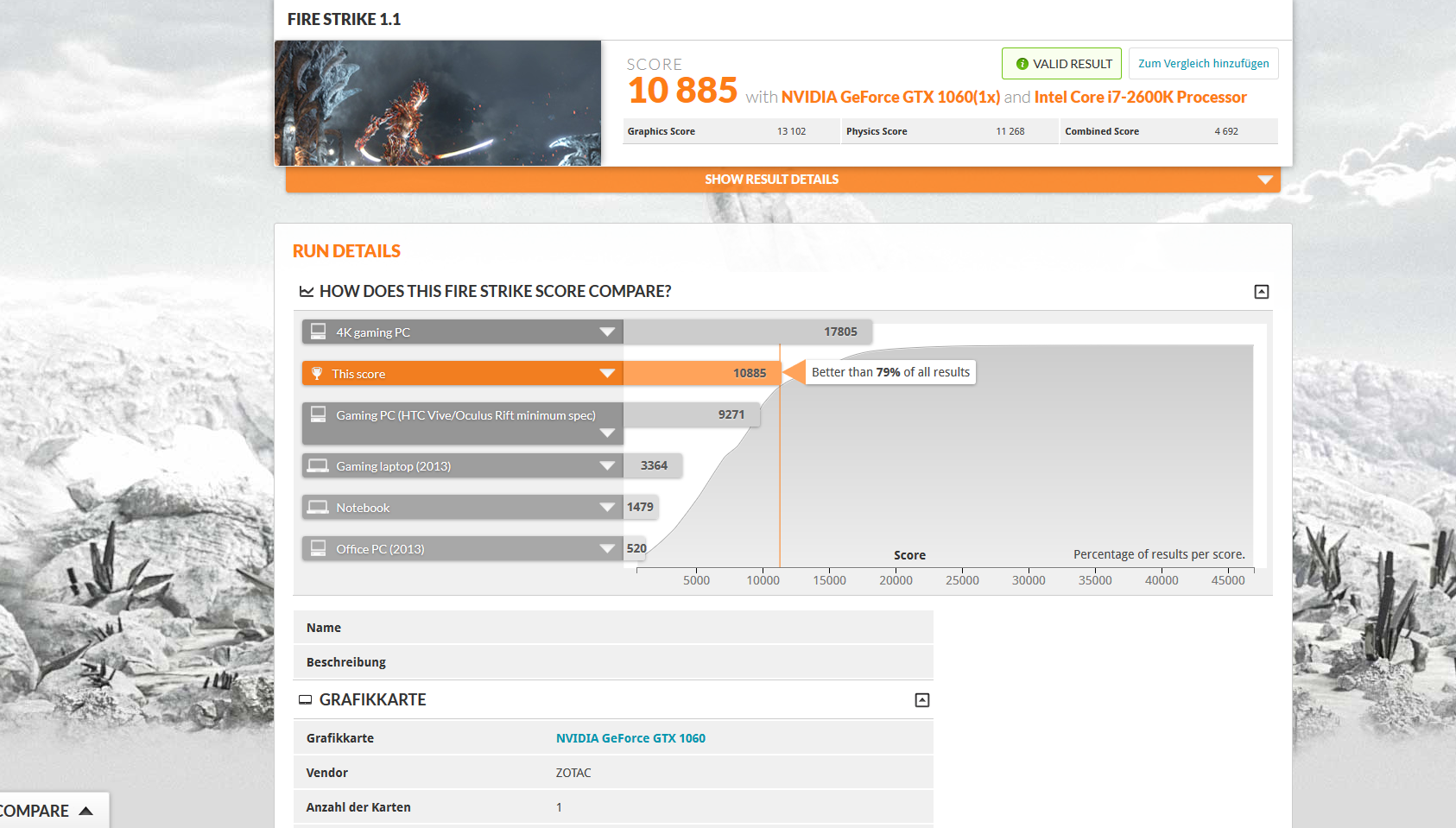This screenshot has width=1456, height=828.
Task: Click the Name row label
Action: click(324, 628)
